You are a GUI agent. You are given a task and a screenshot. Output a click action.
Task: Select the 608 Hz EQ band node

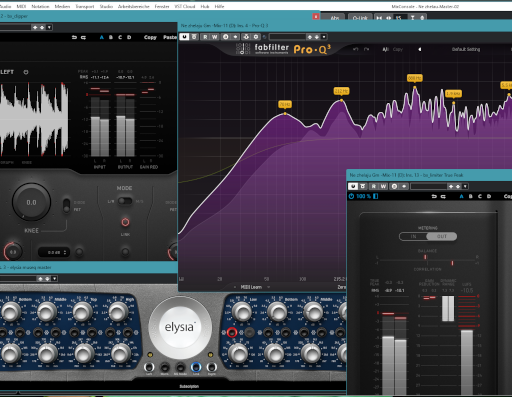(415, 87)
